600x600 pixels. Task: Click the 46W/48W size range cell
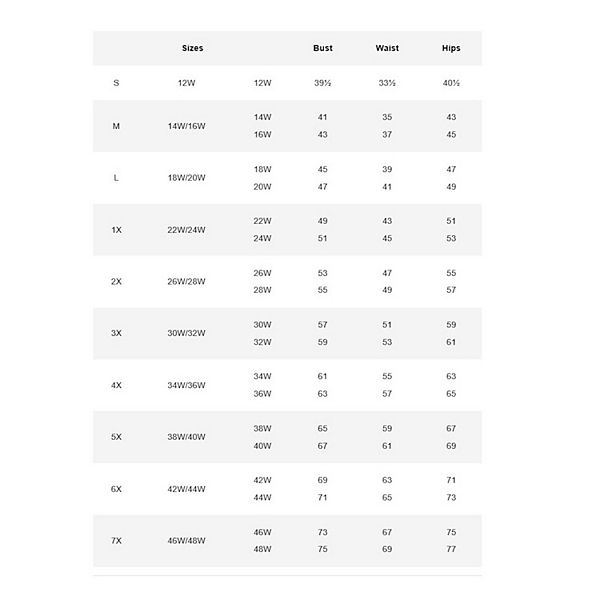[186, 541]
